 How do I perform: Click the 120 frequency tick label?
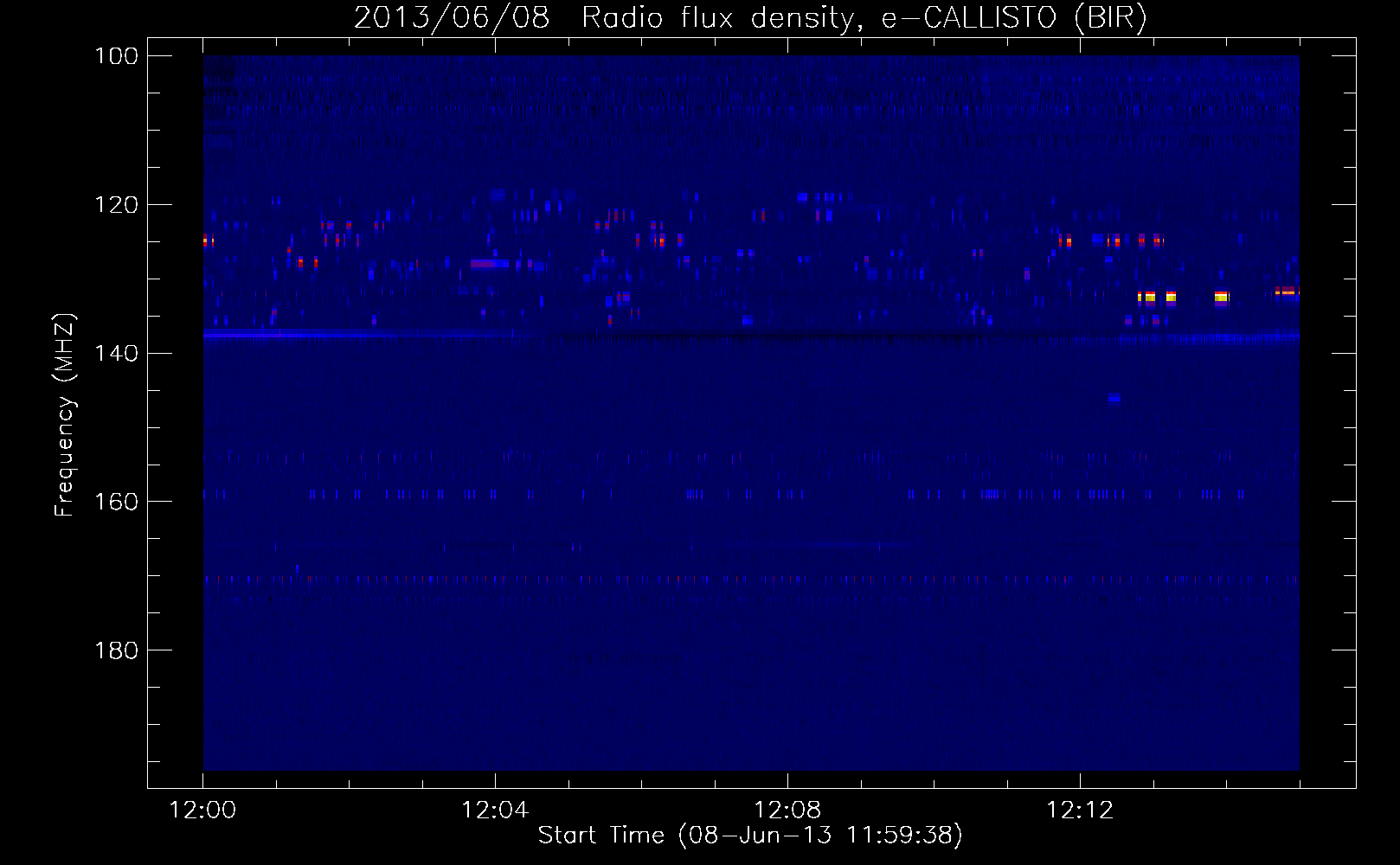[117, 205]
